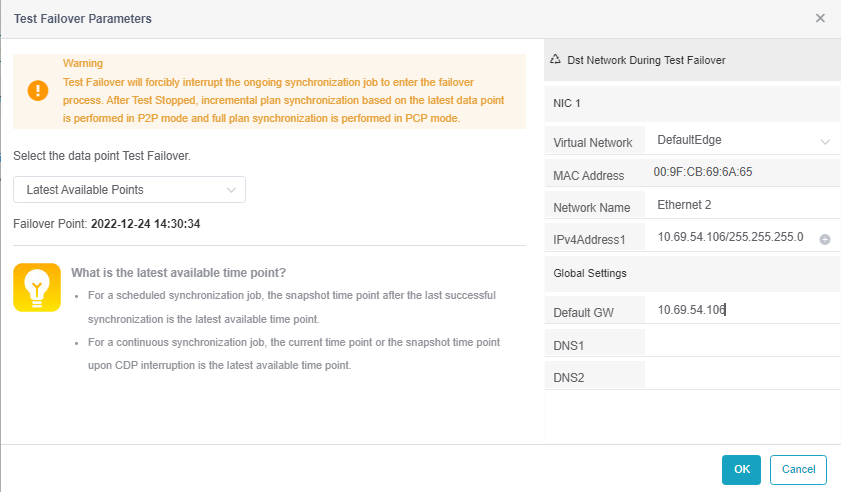Focus the DNS2 input field
The width and height of the screenshot is (841, 492).
tap(742, 375)
